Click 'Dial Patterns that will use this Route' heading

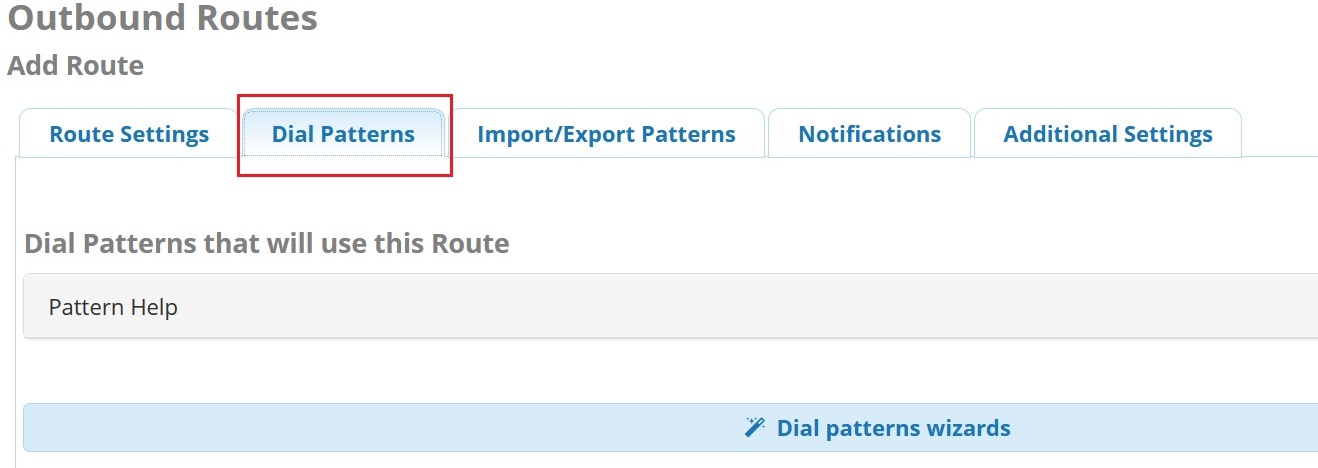pos(266,243)
